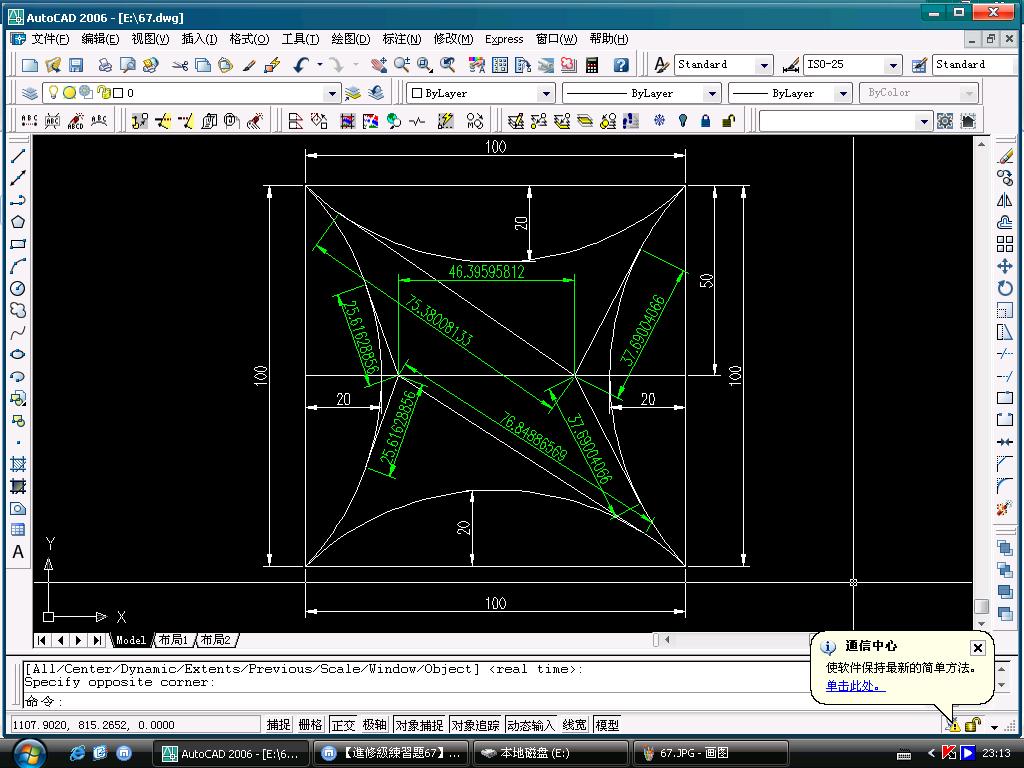Open the 标注(N) menu
This screenshot has width=1024, height=768.
(x=402, y=39)
